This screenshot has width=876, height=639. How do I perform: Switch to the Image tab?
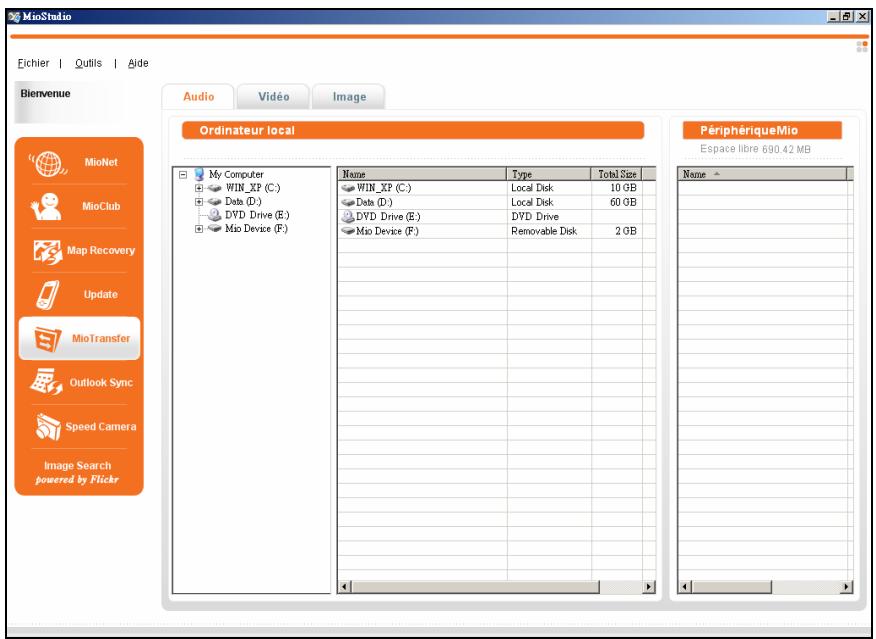coord(349,97)
